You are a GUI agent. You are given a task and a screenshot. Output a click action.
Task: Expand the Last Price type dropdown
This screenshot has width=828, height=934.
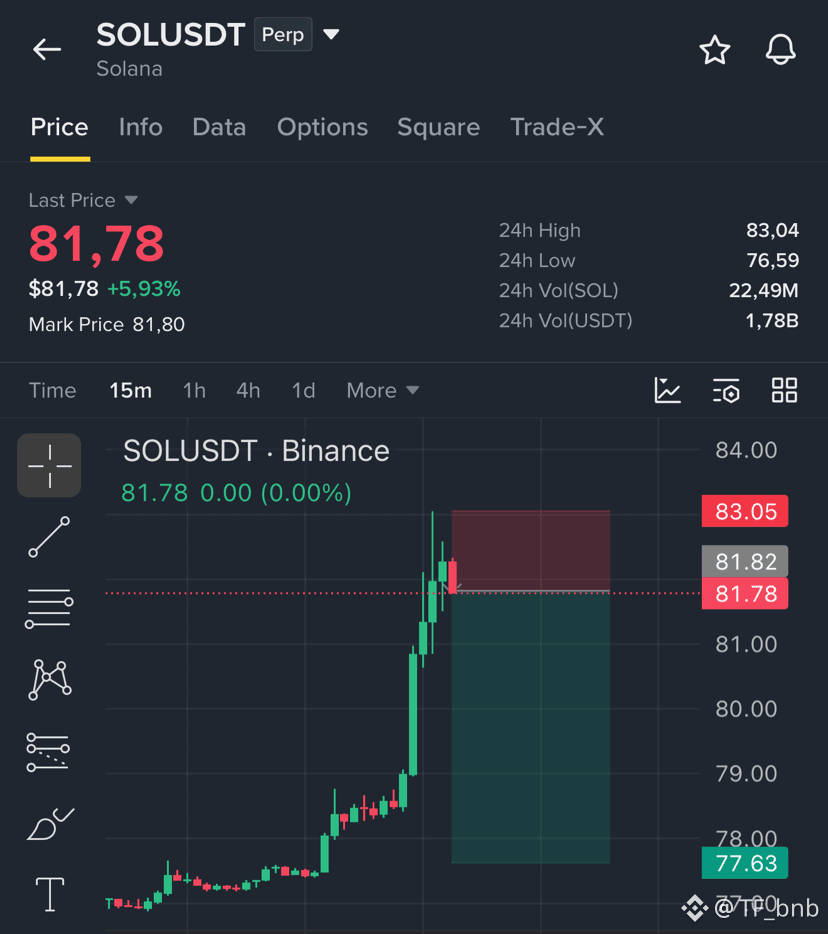point(131,200)
